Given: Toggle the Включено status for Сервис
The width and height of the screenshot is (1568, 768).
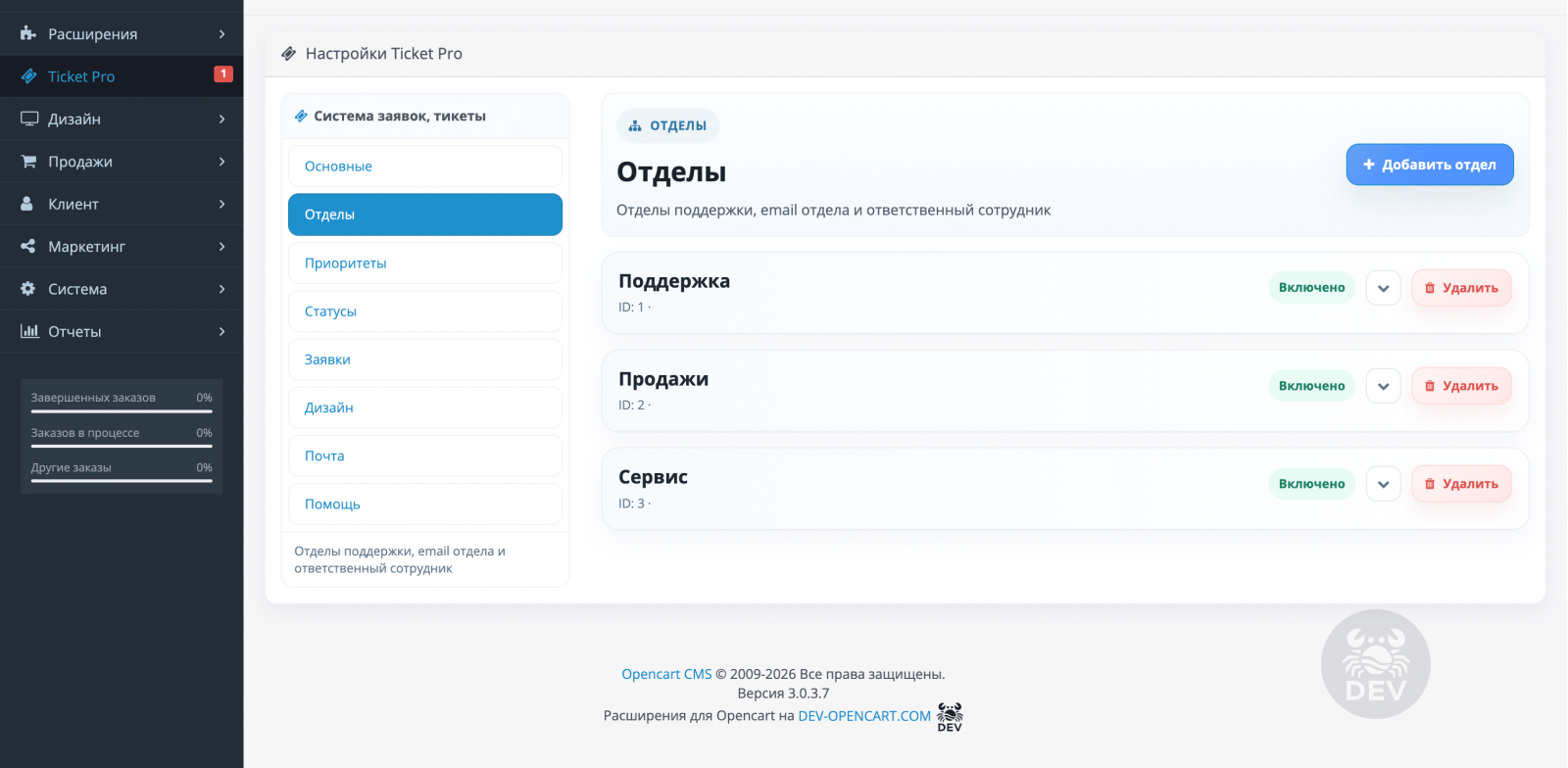Looking at the screenshot, I should click(1311, 484).
